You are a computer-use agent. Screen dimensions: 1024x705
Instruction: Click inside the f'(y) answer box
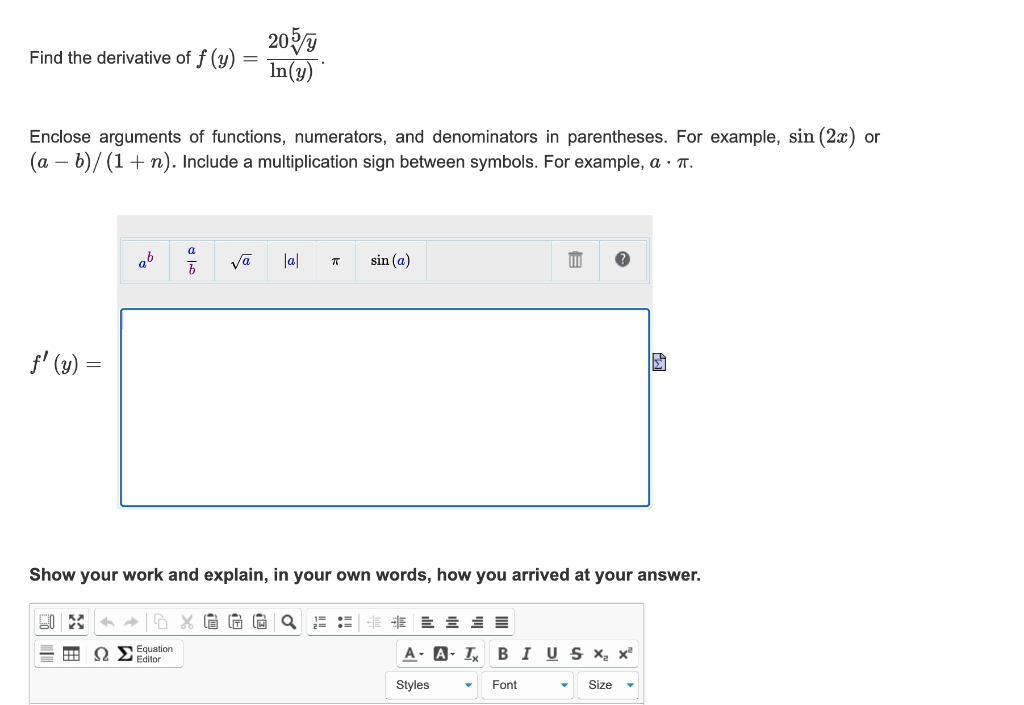tap(385, 405)
